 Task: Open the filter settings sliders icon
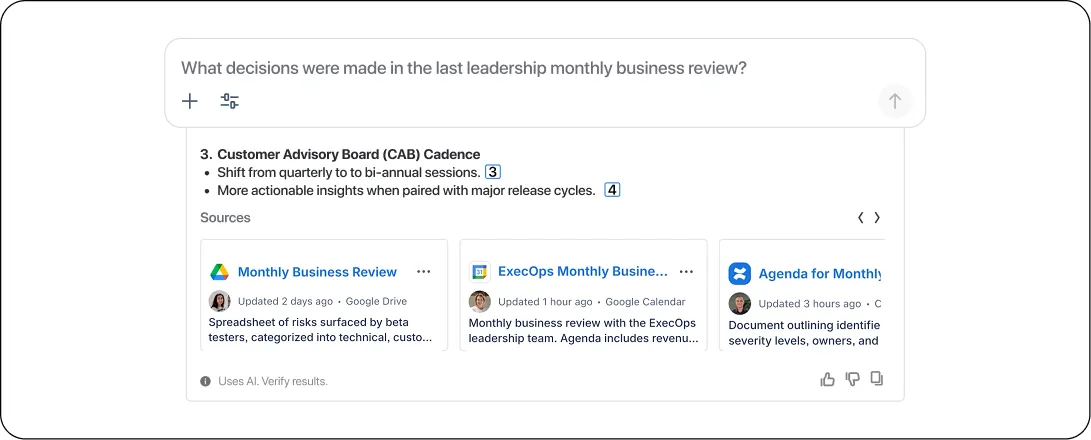coord(230,101)
